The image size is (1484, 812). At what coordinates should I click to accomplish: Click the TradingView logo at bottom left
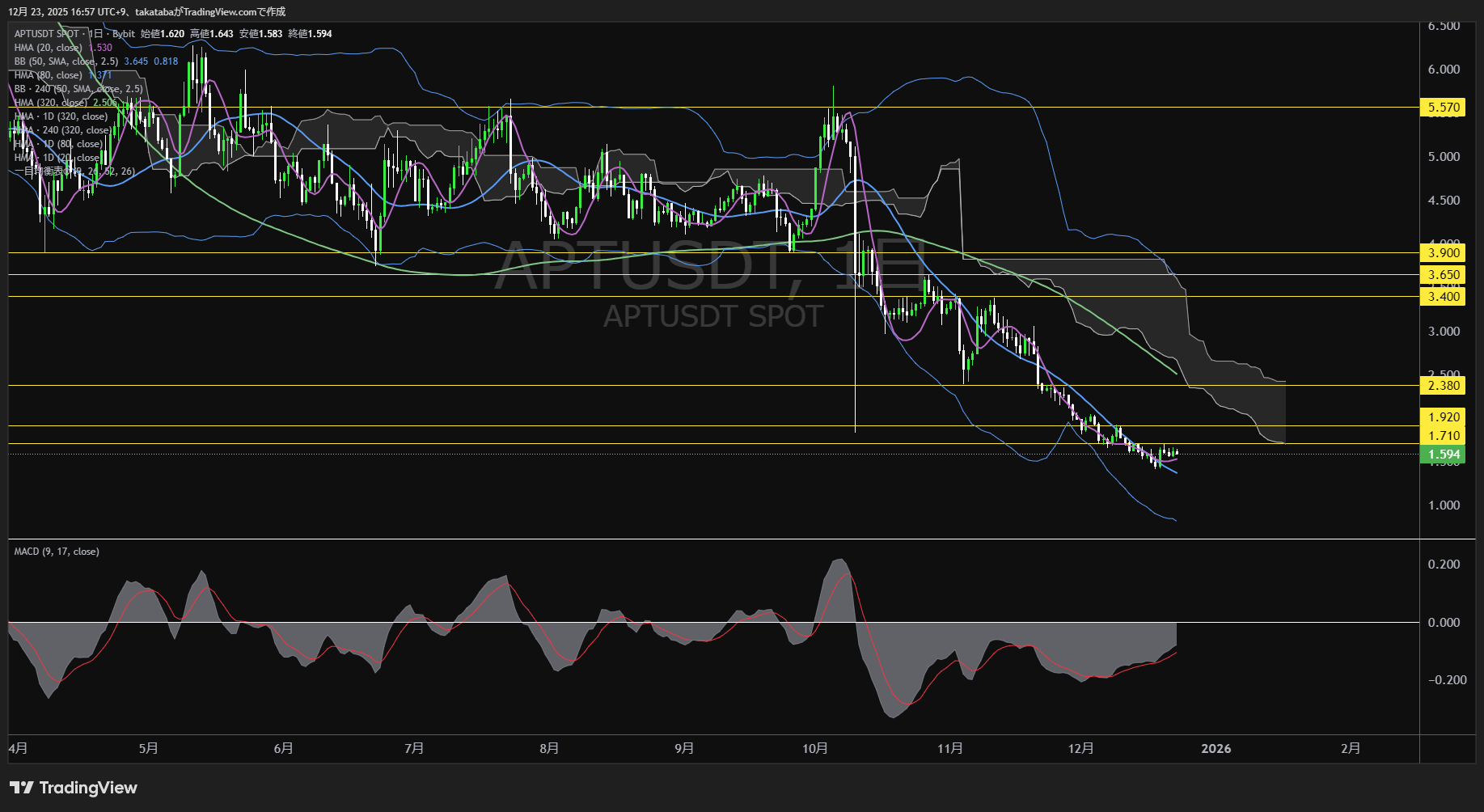[74, 788]
